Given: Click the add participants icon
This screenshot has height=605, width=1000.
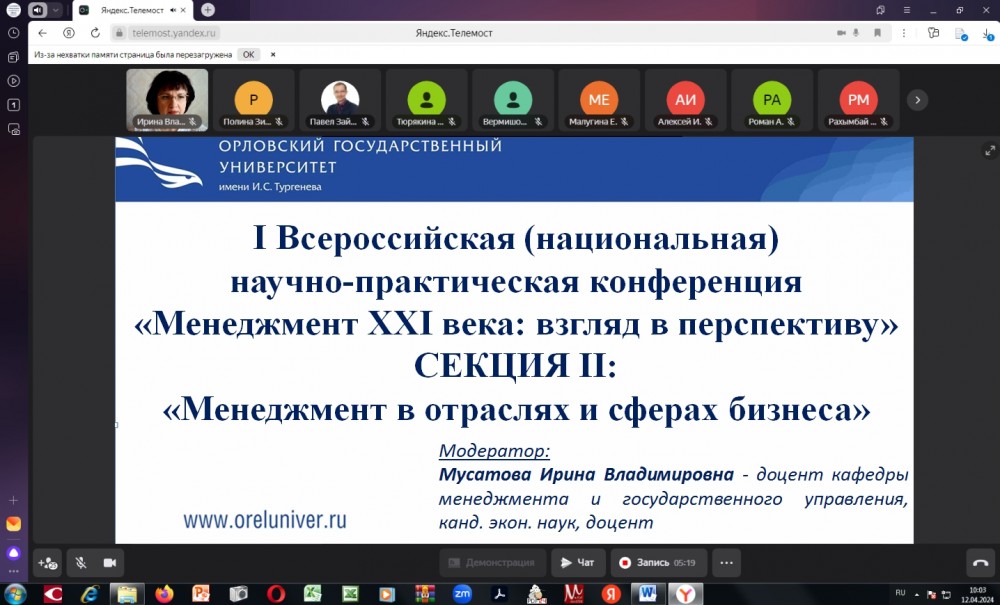Looking at the screenshot, I should point(47,563).
